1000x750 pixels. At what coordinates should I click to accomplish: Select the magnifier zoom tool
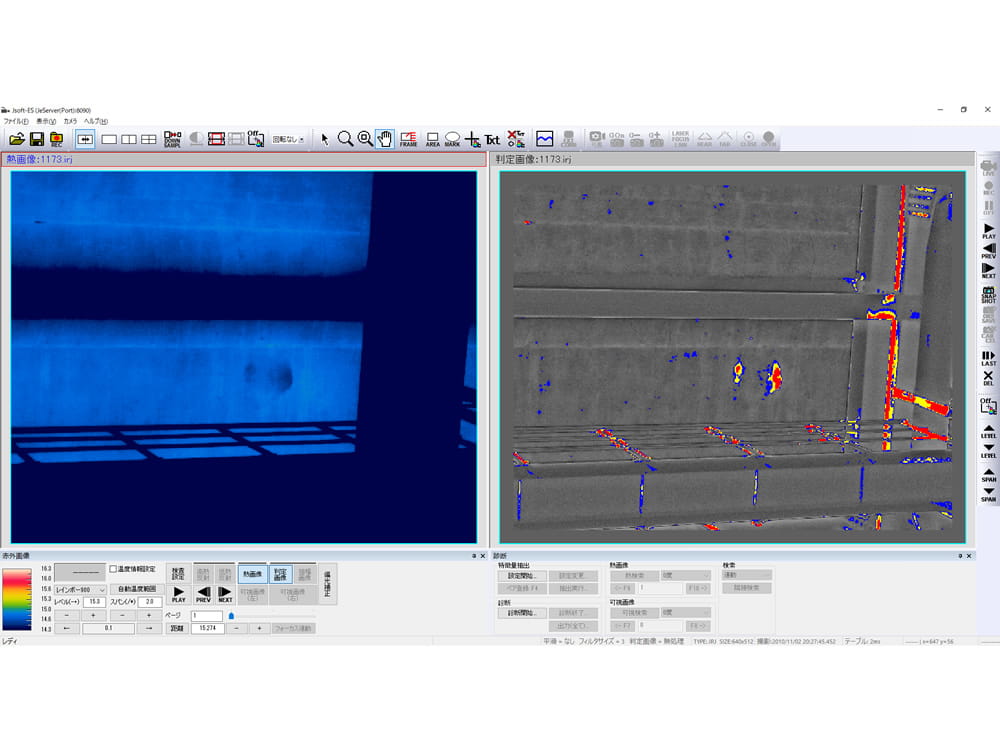[x=345, y=139]
